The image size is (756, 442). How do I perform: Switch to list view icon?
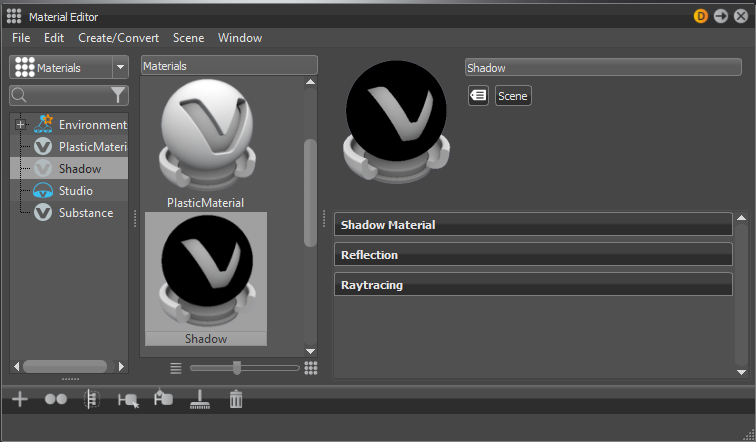coord(176,368)
